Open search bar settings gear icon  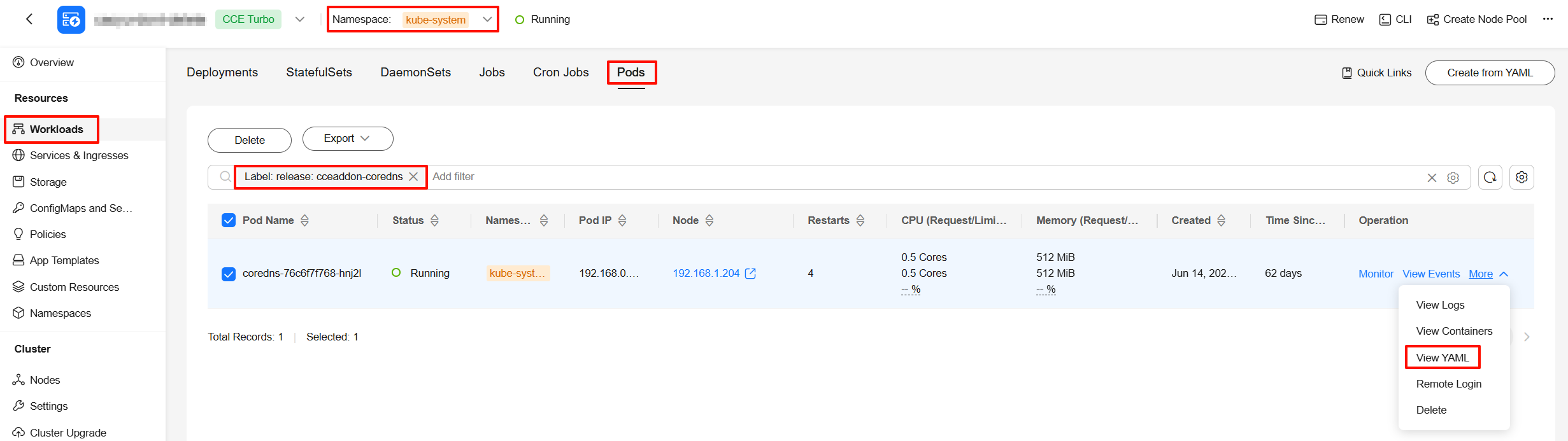pos(1453,178)
